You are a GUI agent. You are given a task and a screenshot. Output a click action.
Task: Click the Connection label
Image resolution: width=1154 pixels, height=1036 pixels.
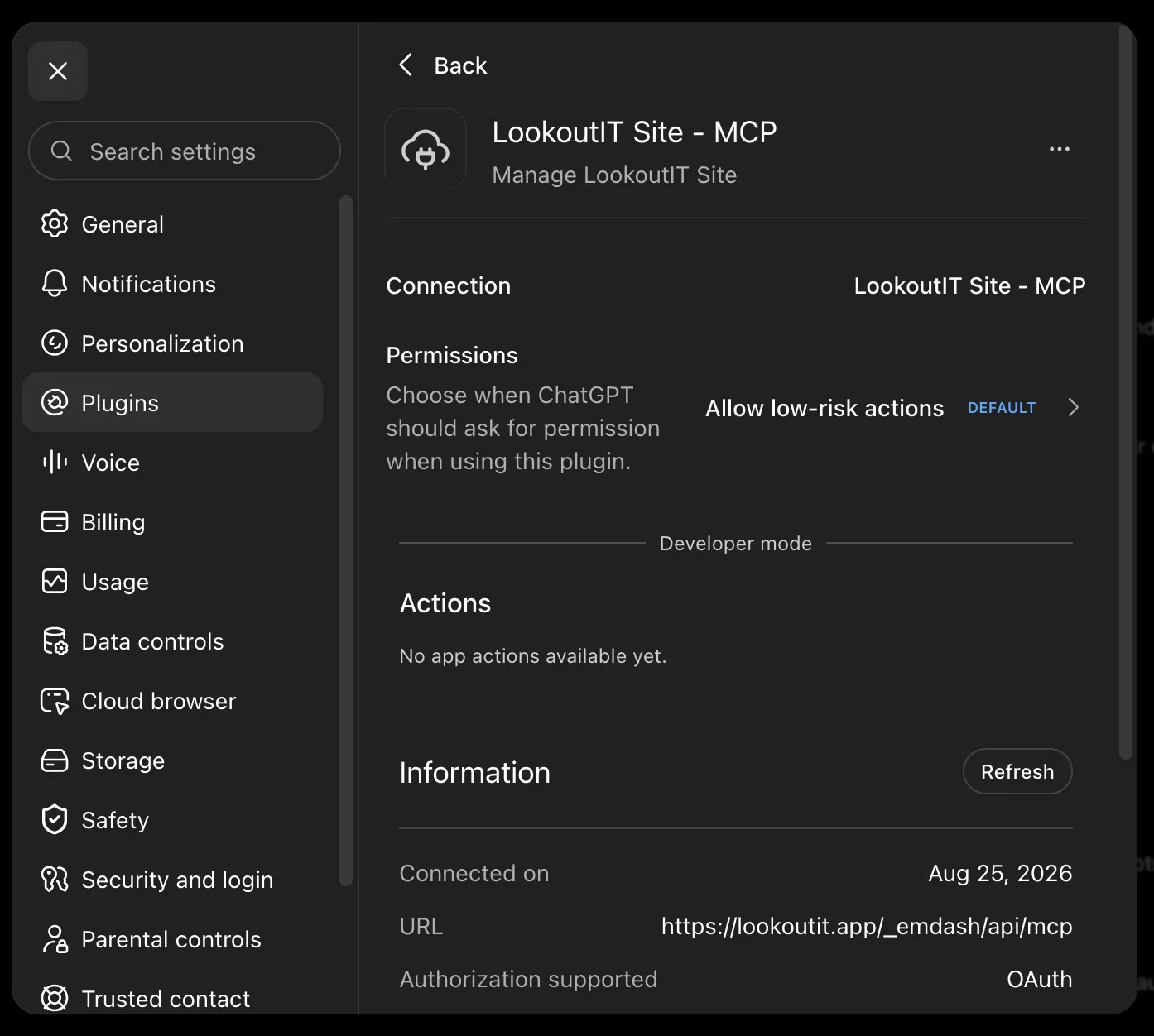click(449, 285)
